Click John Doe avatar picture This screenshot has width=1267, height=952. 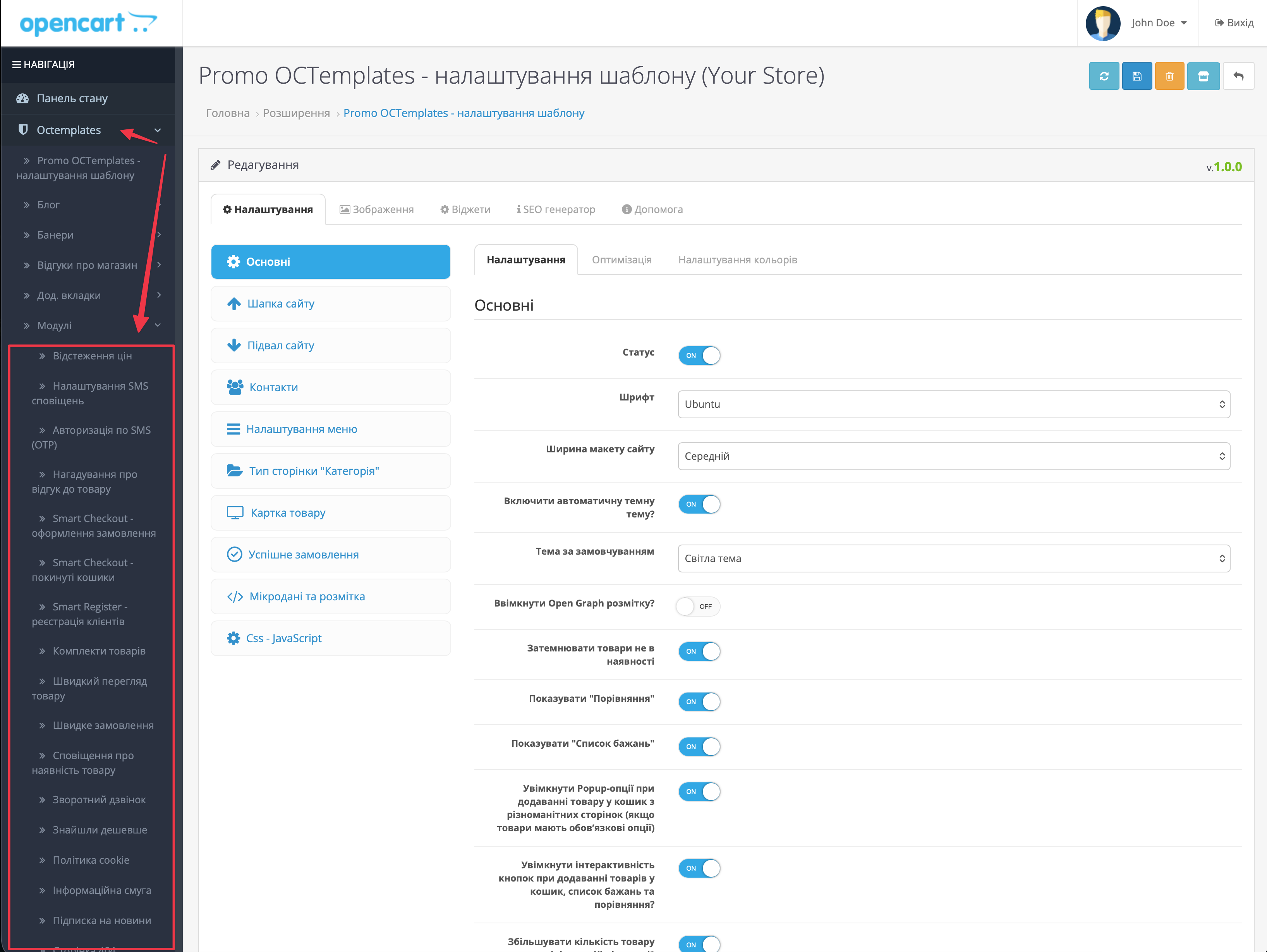[1102, 24]
